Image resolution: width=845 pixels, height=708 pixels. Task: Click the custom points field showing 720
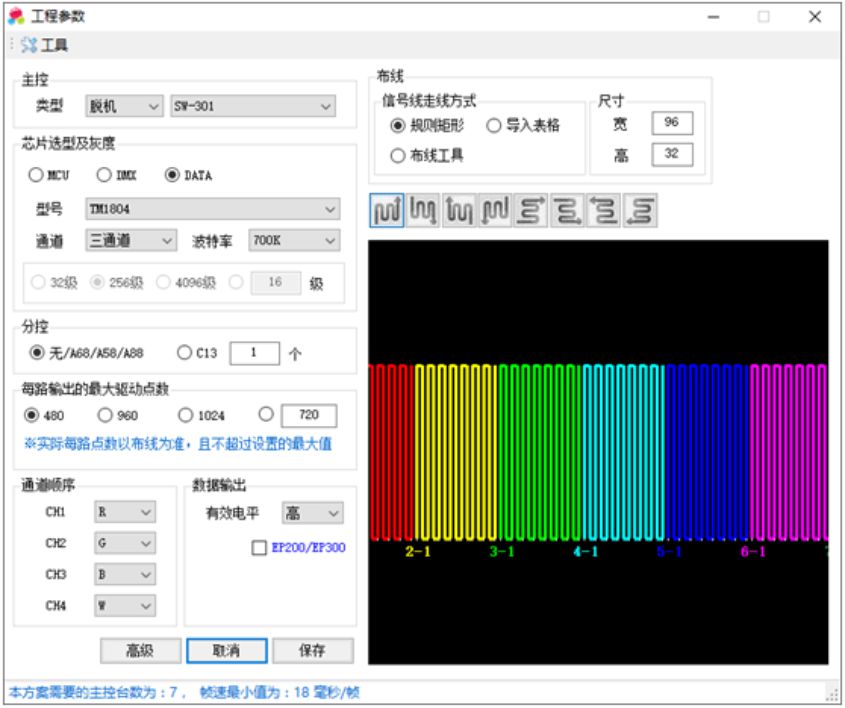(x=309, y=415)
